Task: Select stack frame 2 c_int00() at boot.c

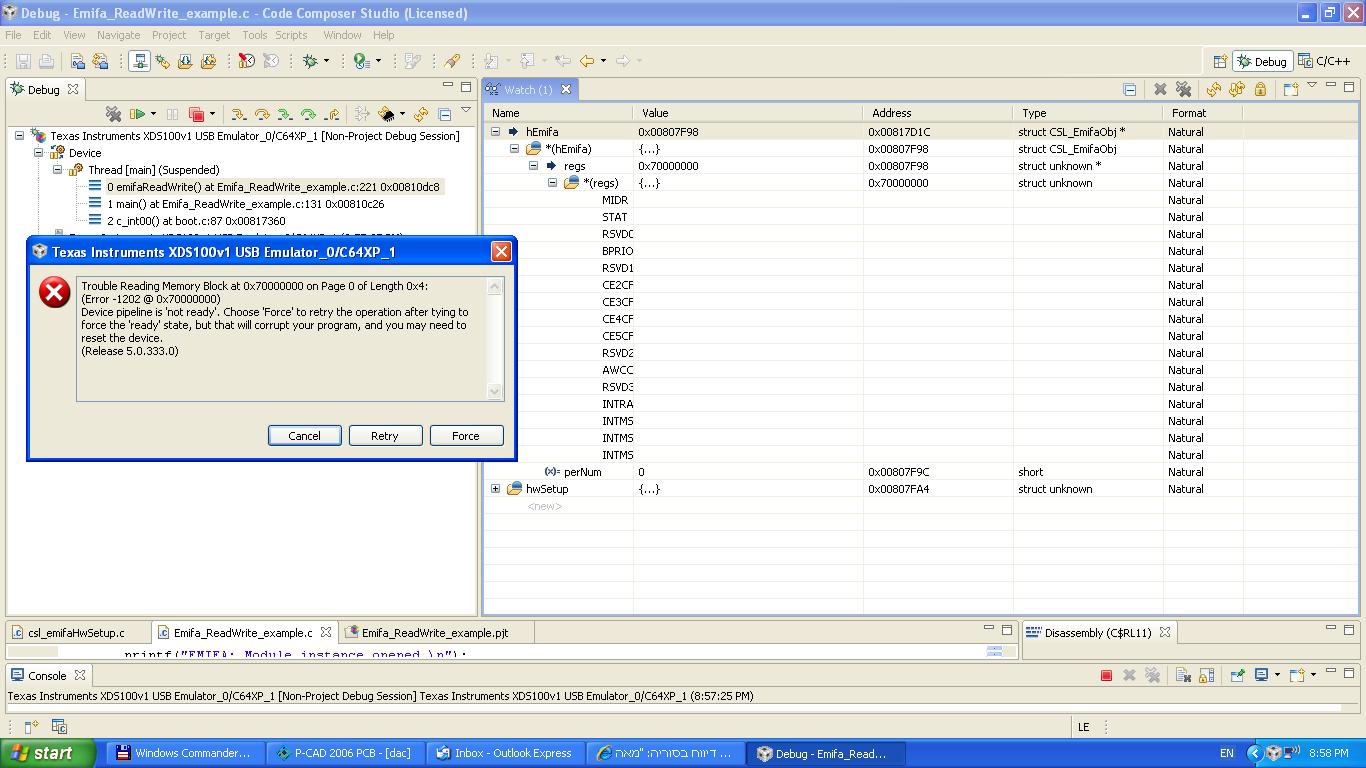Action: [x=196, y=221]
